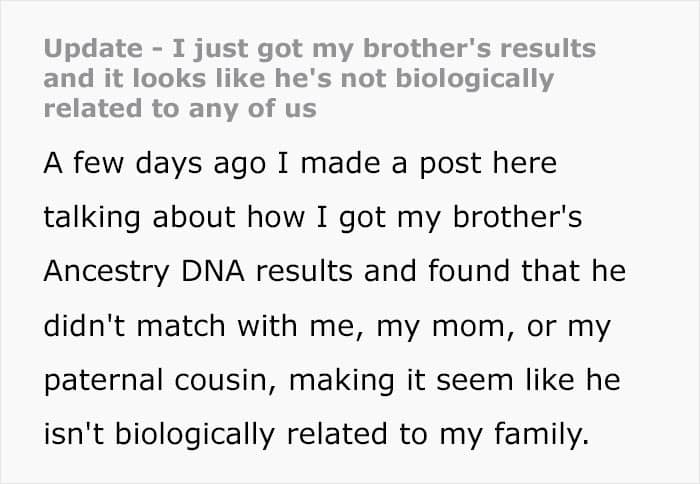700x484 pixels.
Task: Click the word "Update" in the heading
Action: point(93,49)
